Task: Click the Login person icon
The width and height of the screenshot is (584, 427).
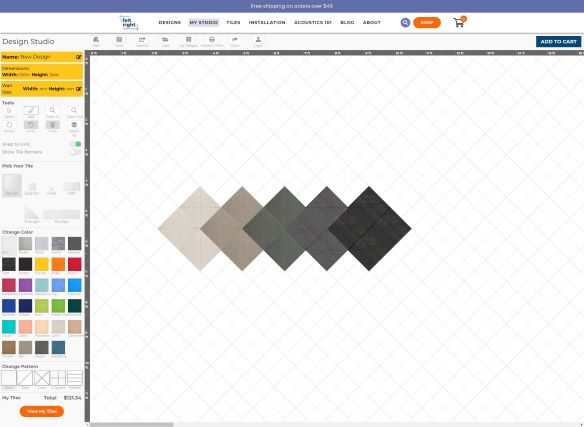Action: (x=258, y=39)
